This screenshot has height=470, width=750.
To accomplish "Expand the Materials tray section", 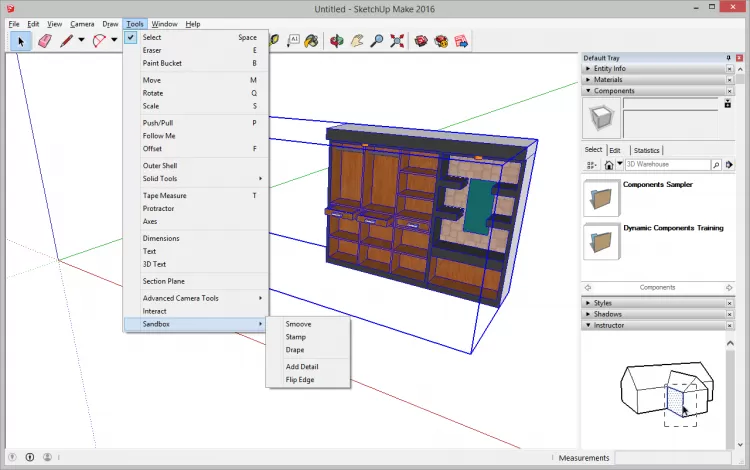I will 608,80.
